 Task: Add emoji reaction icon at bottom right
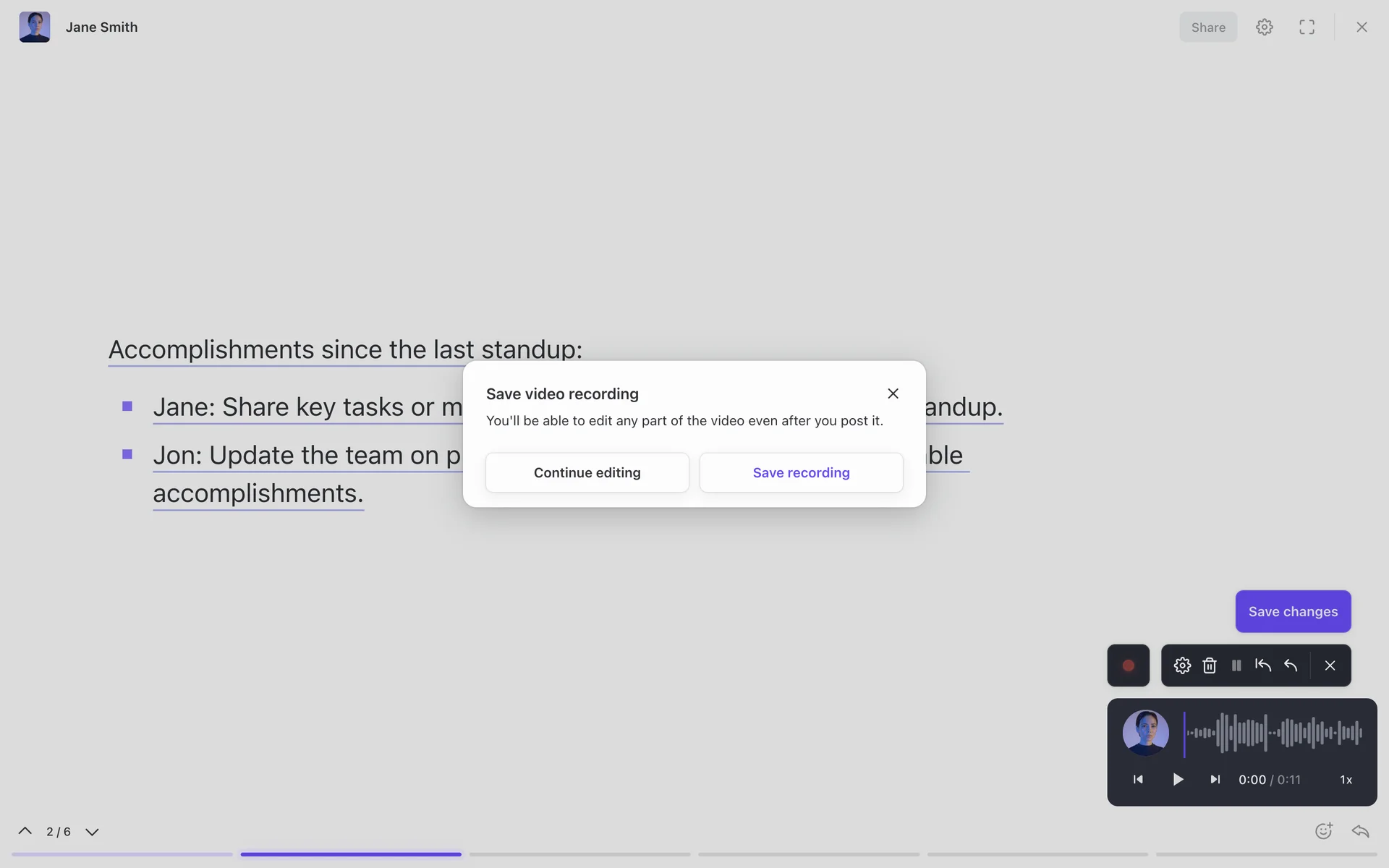(x=1324, y=831)
